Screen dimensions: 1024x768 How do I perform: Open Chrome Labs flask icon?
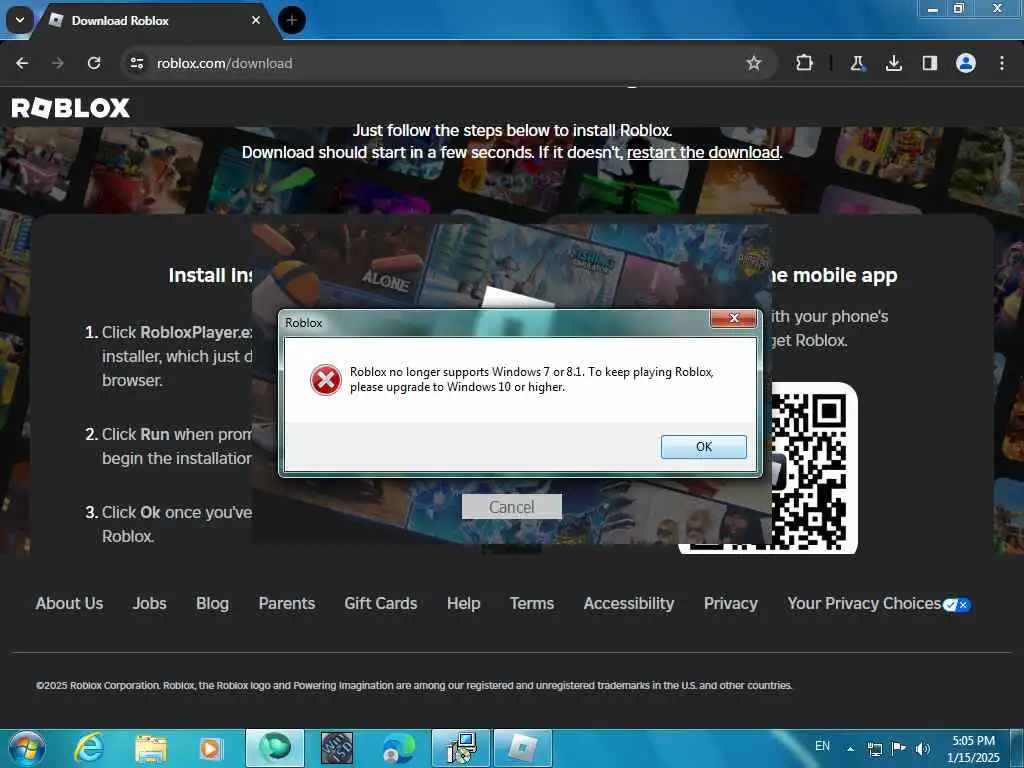click(x=857, y=63)
